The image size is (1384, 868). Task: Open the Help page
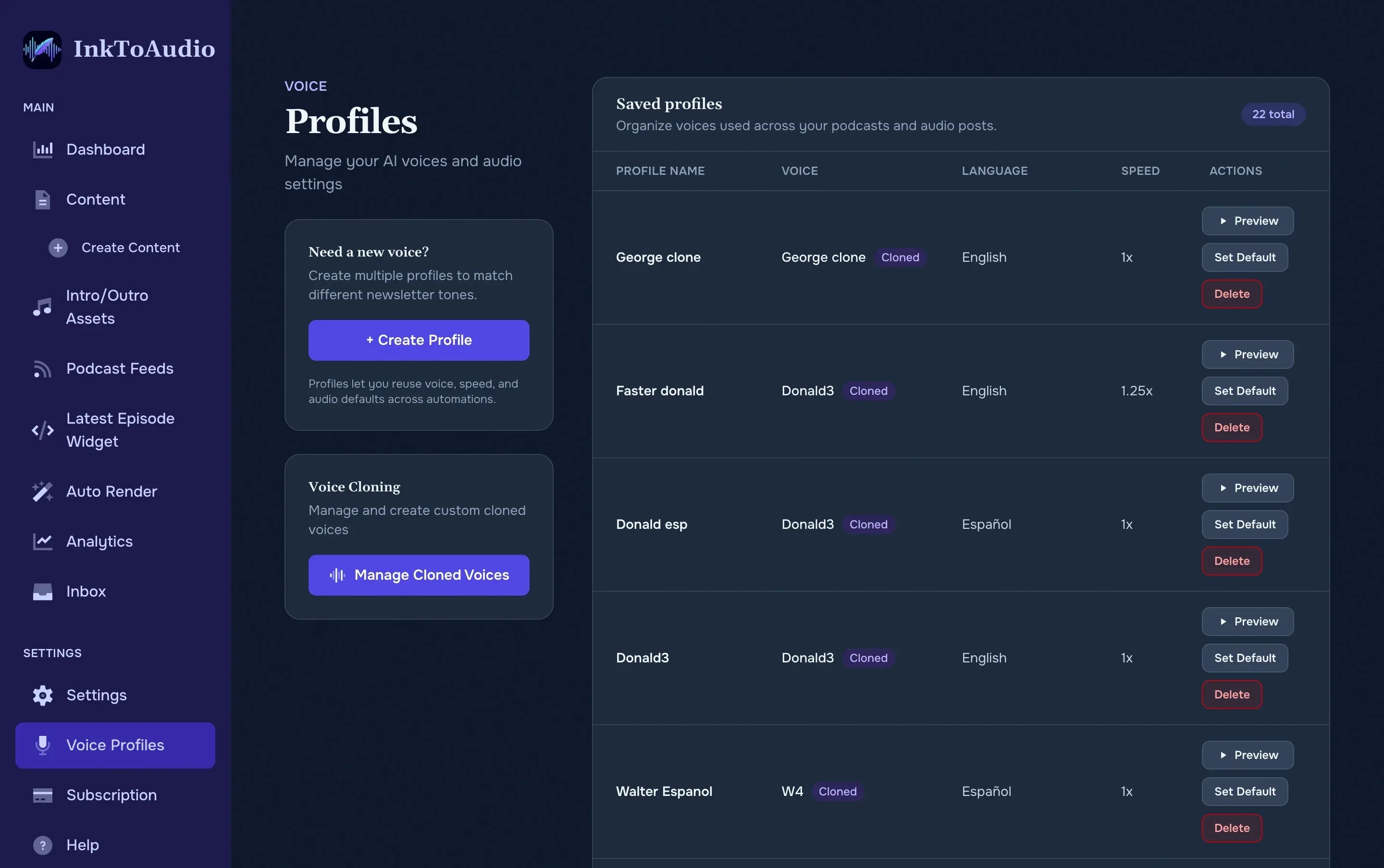(115, 845)
